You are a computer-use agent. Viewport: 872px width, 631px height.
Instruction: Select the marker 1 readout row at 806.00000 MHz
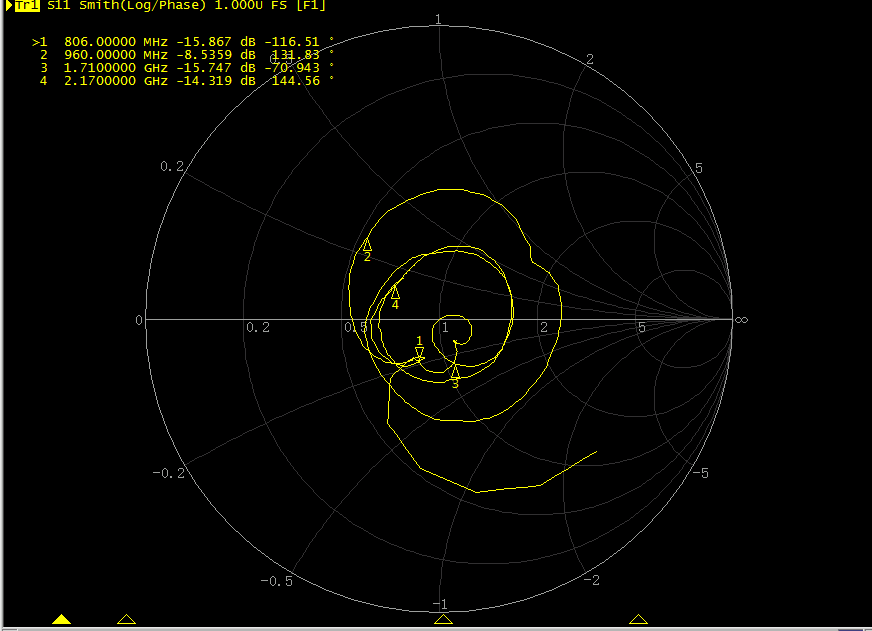coord(184,42)
